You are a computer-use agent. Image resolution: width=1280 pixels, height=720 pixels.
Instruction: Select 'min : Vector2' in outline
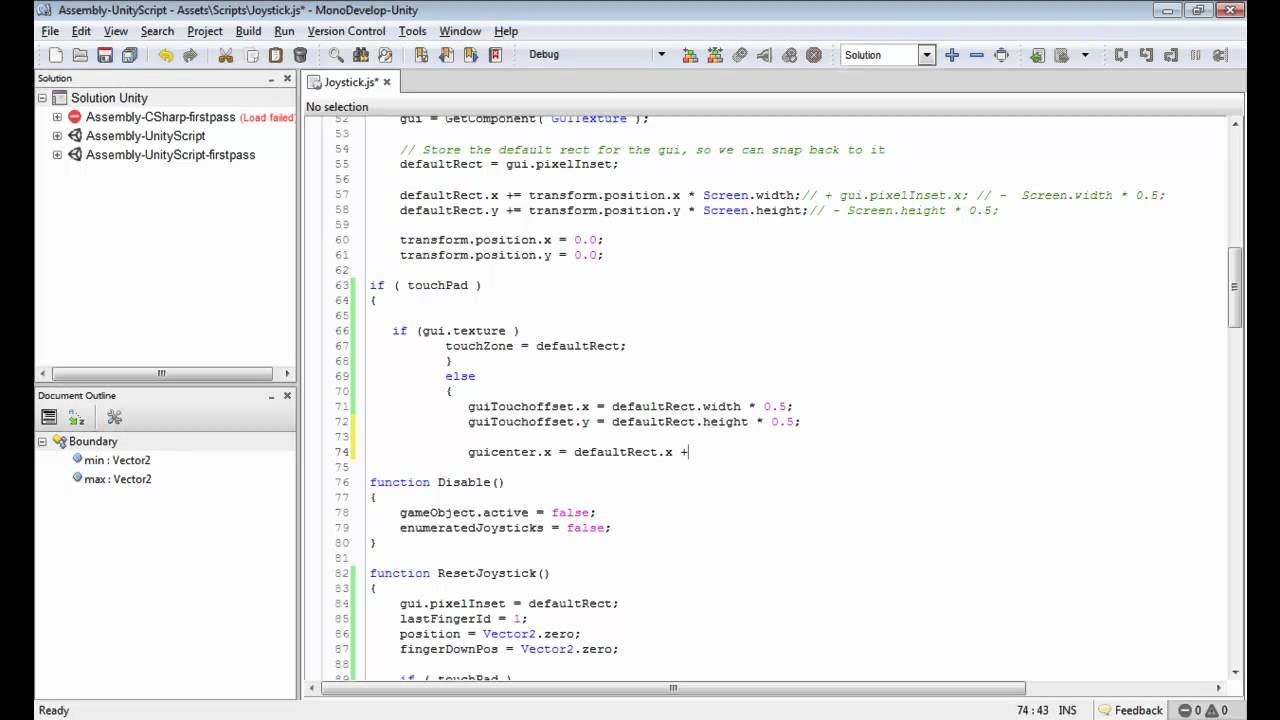(x=117, y=460)
